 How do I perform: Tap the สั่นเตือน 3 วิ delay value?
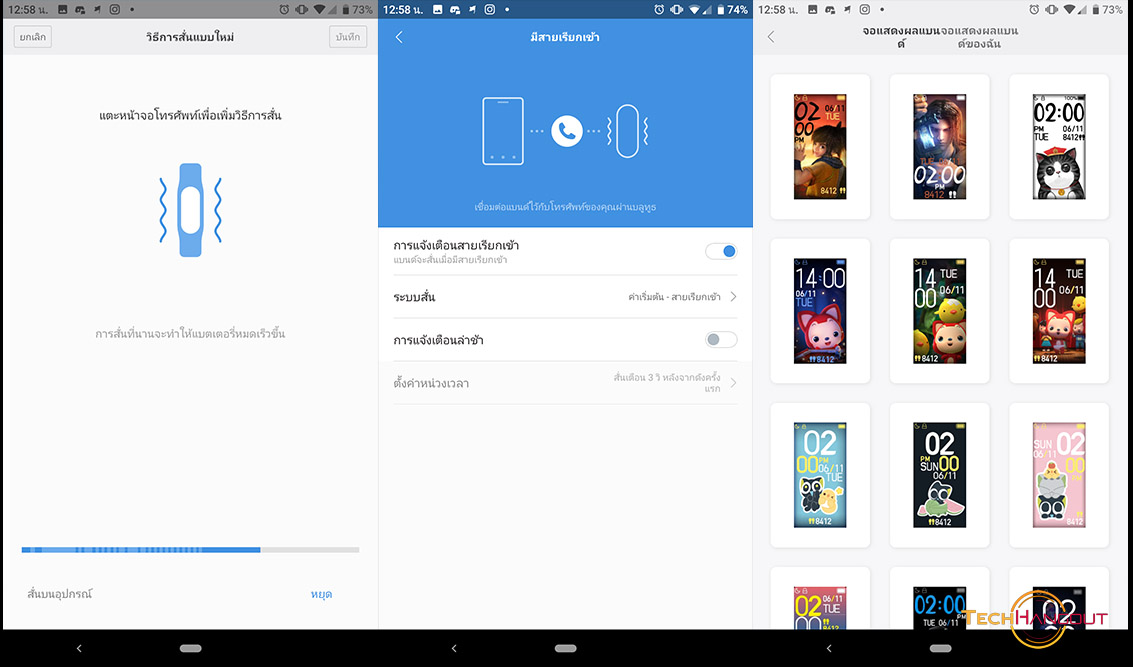[x=667, y=382]
